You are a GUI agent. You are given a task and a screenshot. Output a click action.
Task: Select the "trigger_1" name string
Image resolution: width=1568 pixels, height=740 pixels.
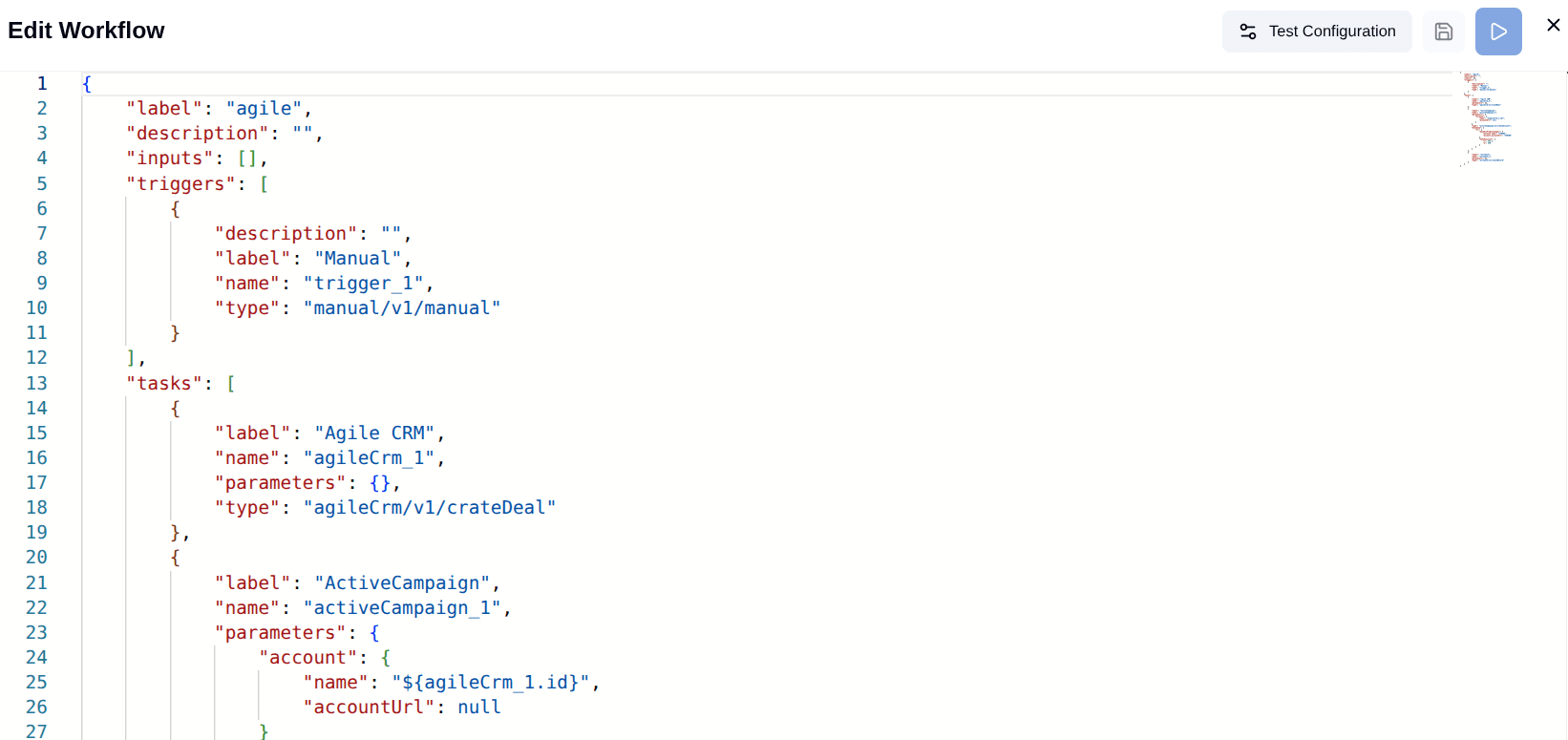click(x=364, y=283)
